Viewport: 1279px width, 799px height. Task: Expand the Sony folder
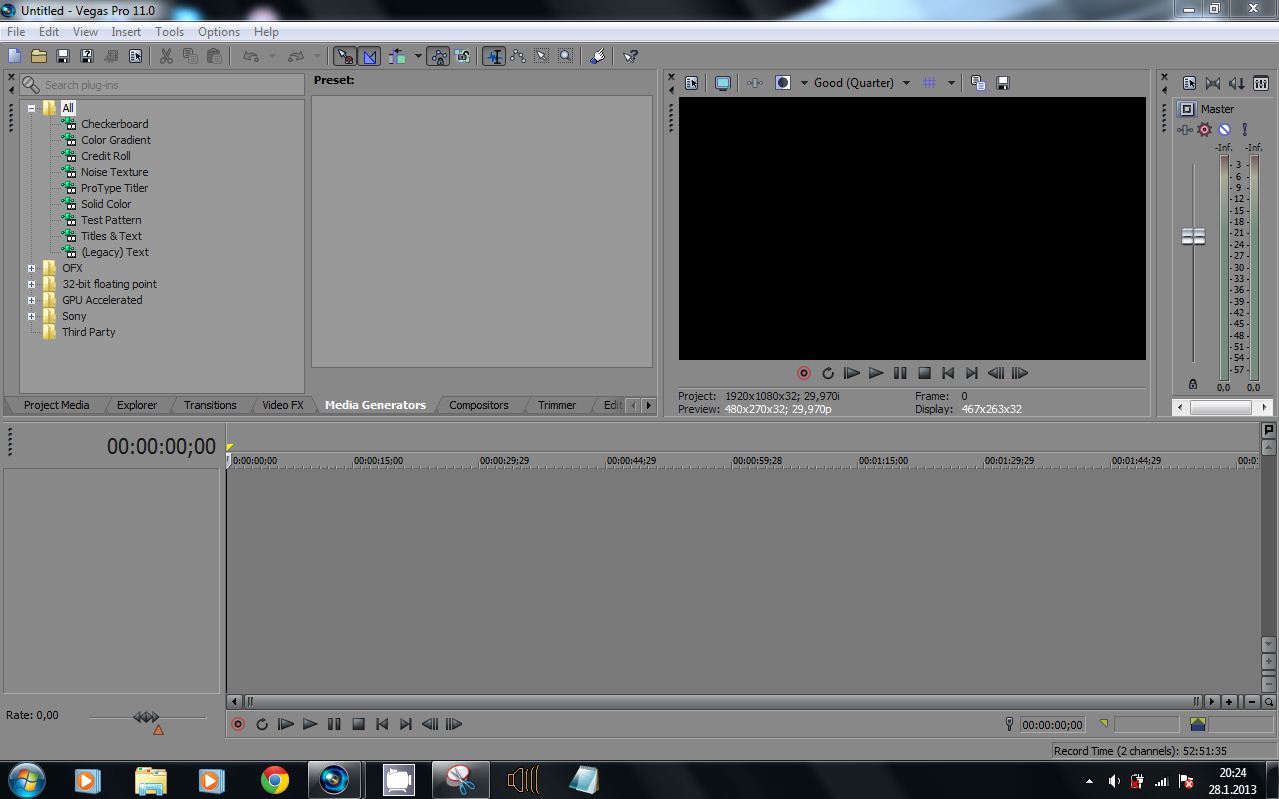[31, 316]
